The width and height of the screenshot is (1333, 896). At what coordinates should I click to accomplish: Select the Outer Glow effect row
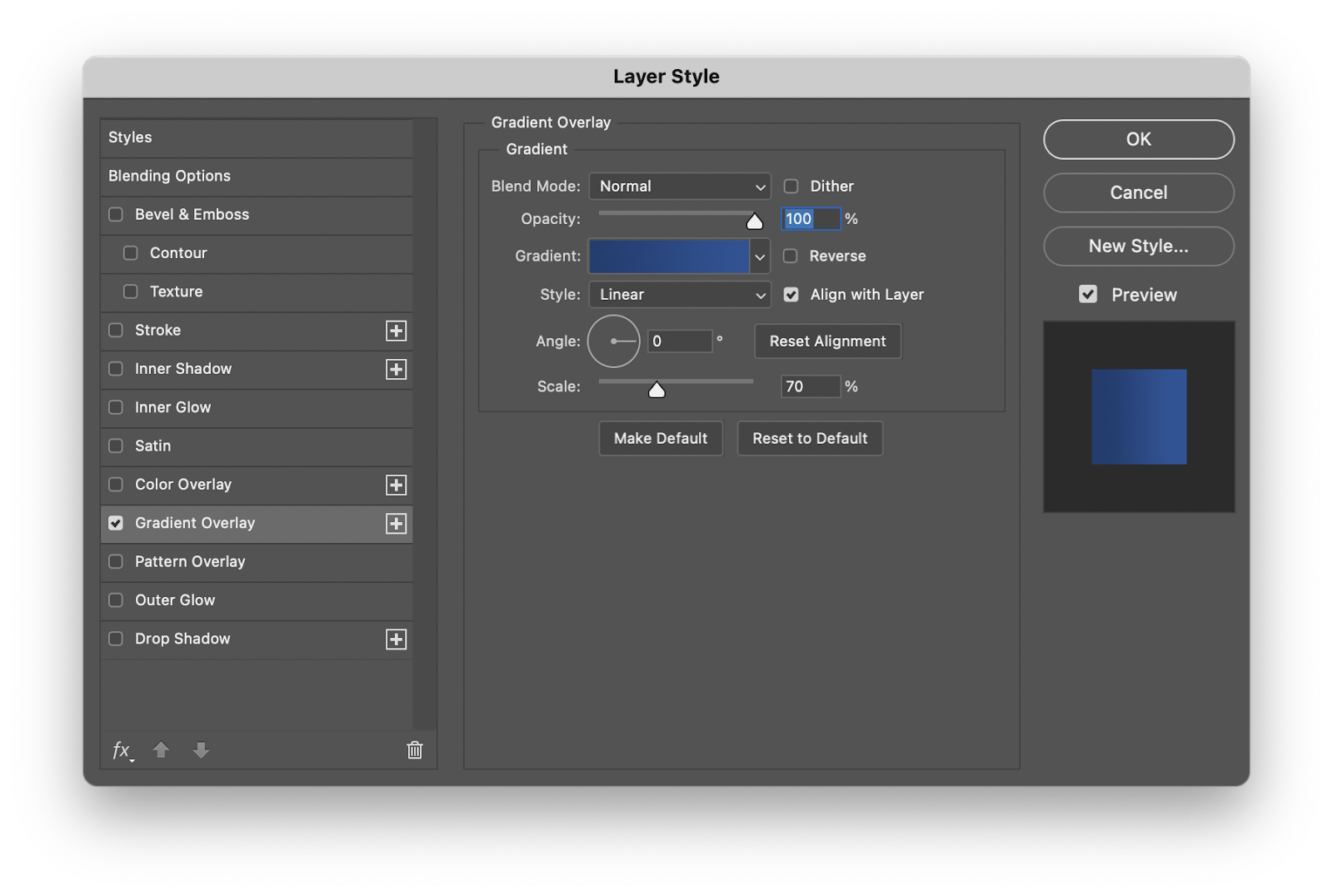tap(257, 600)
